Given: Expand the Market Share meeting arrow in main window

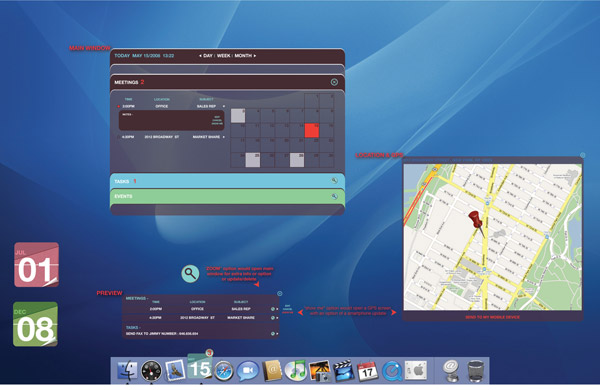Looking at the screenshot, I should coord(224,137).
